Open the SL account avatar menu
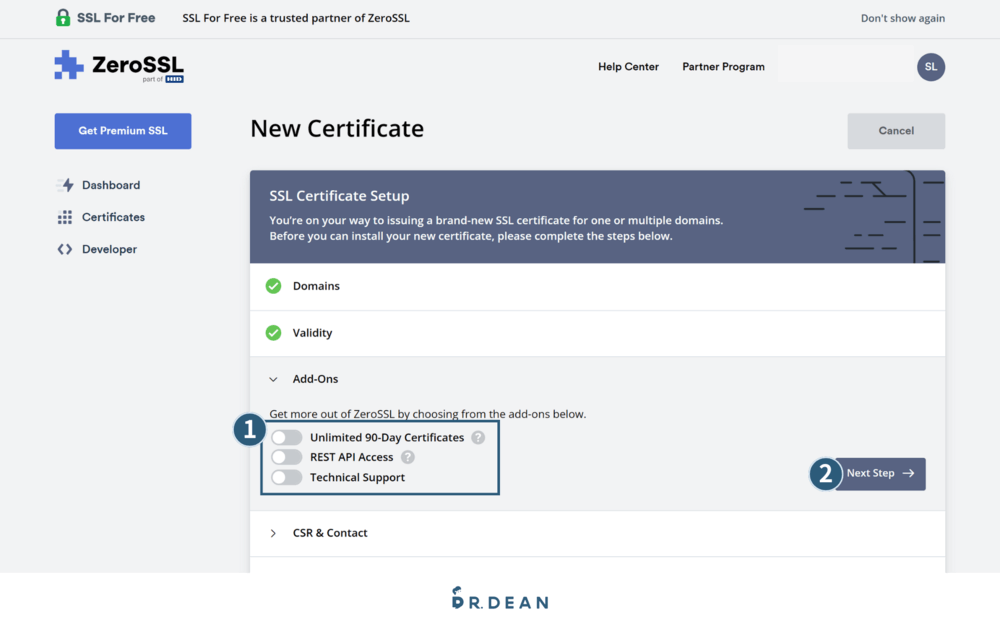 [931, 67]
